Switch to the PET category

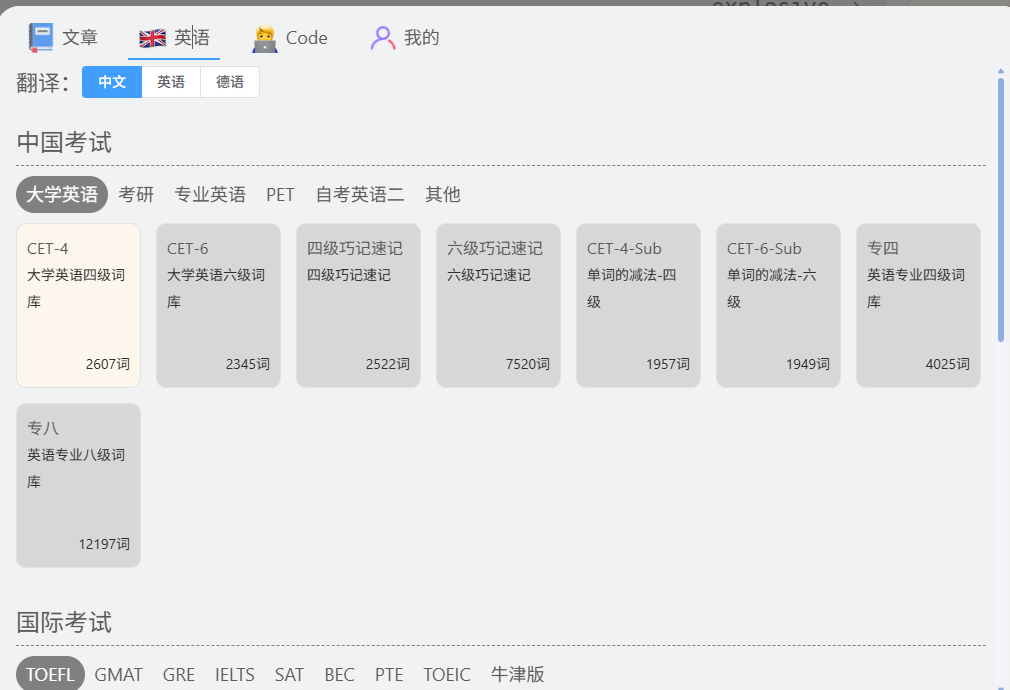(280, 195)
